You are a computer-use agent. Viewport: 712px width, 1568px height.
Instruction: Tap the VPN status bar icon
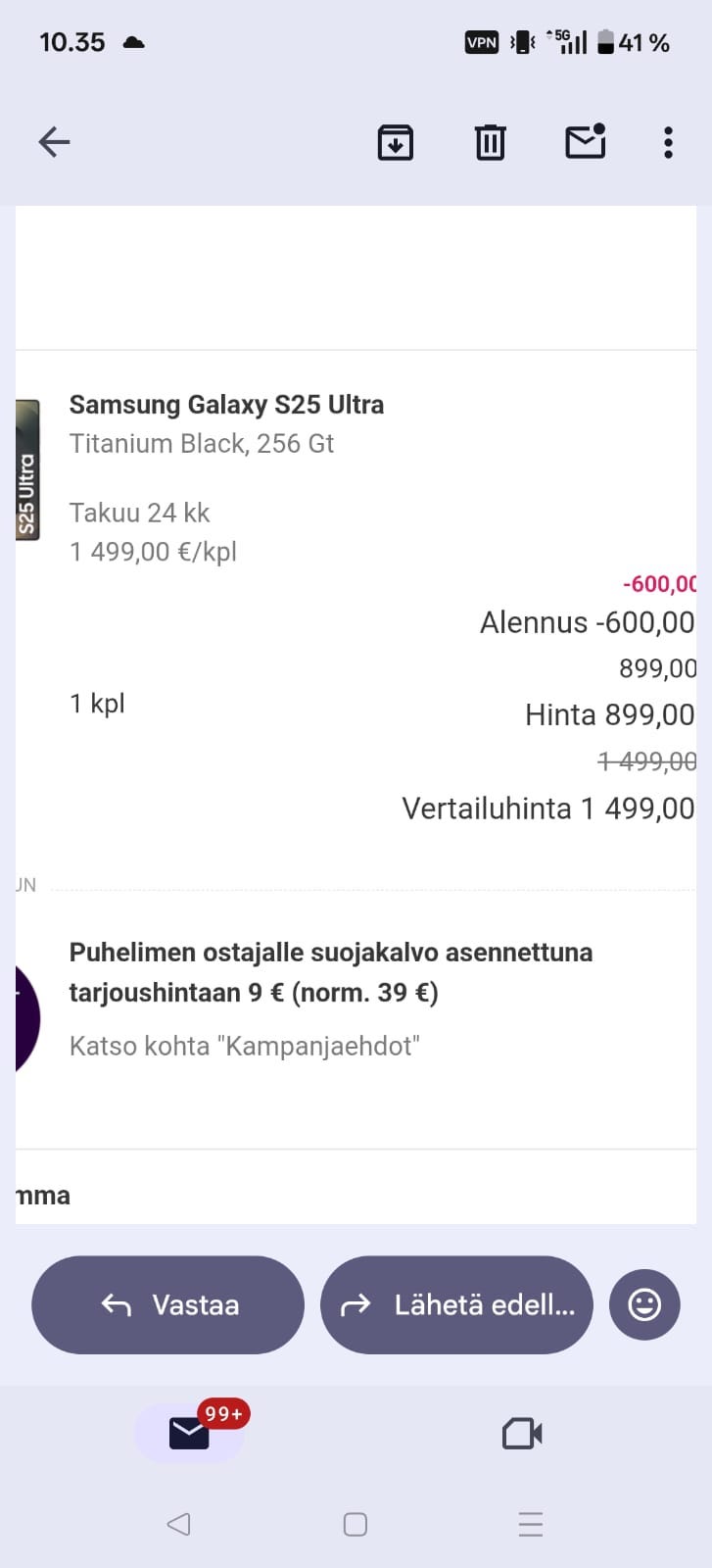pos(482,42)
